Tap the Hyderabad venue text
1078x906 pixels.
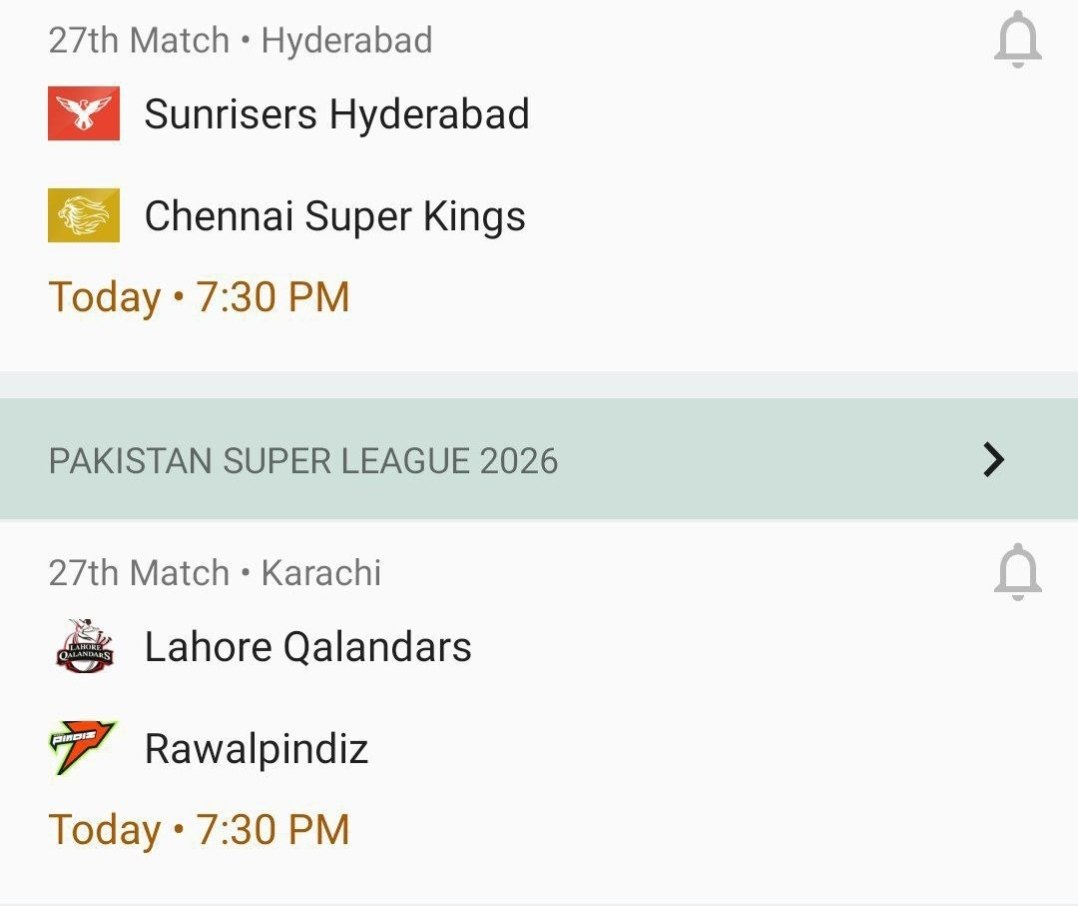[x=347, y=41]
